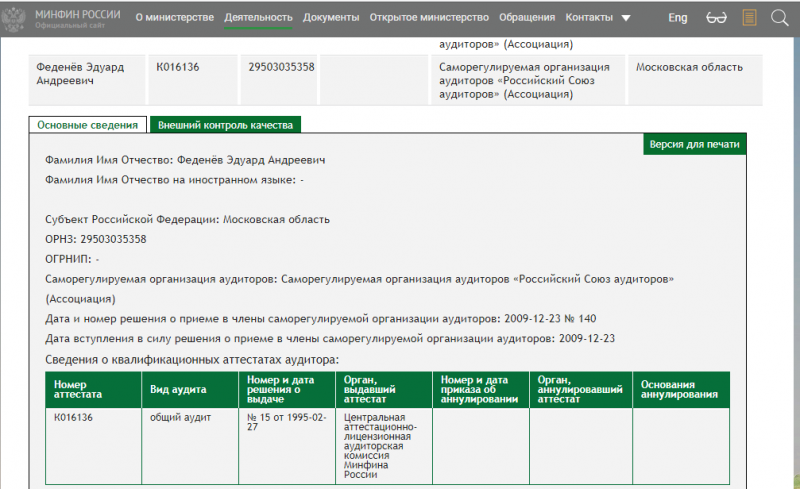800x489 pixels.
Task: Click ОРНЗ: 29503035358 line
Action: tap(95, 239)
